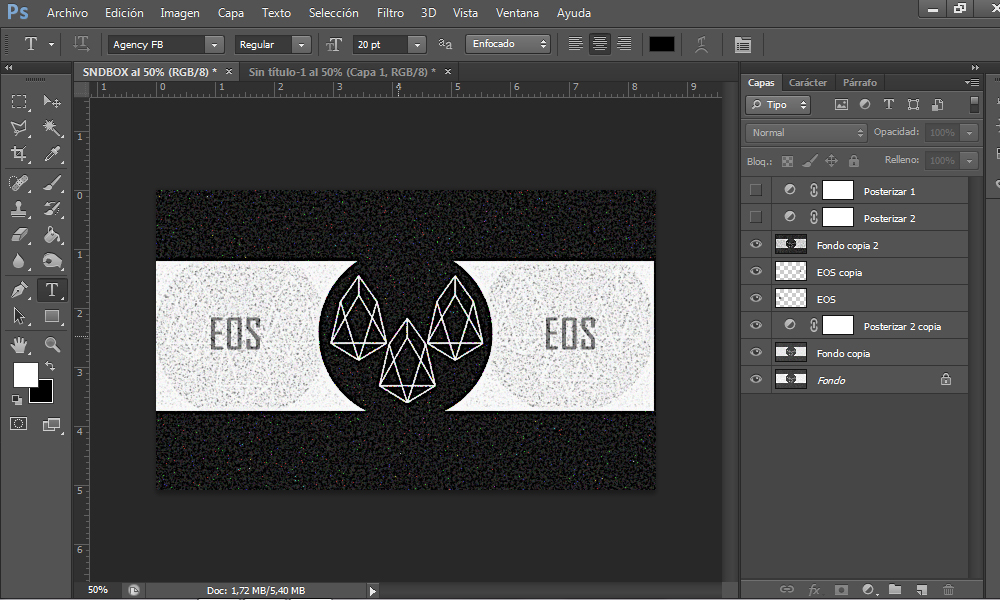Swap foreground and background colors

click(50, 367)
